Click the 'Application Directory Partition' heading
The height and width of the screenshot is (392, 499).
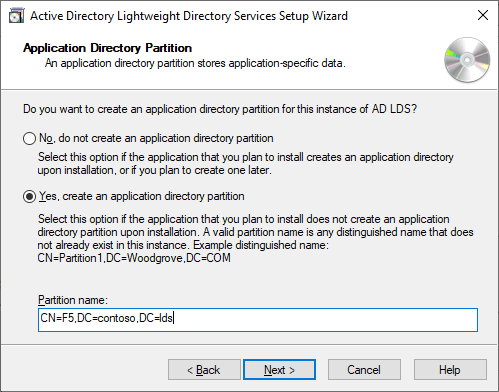click(x=107, y=48)
